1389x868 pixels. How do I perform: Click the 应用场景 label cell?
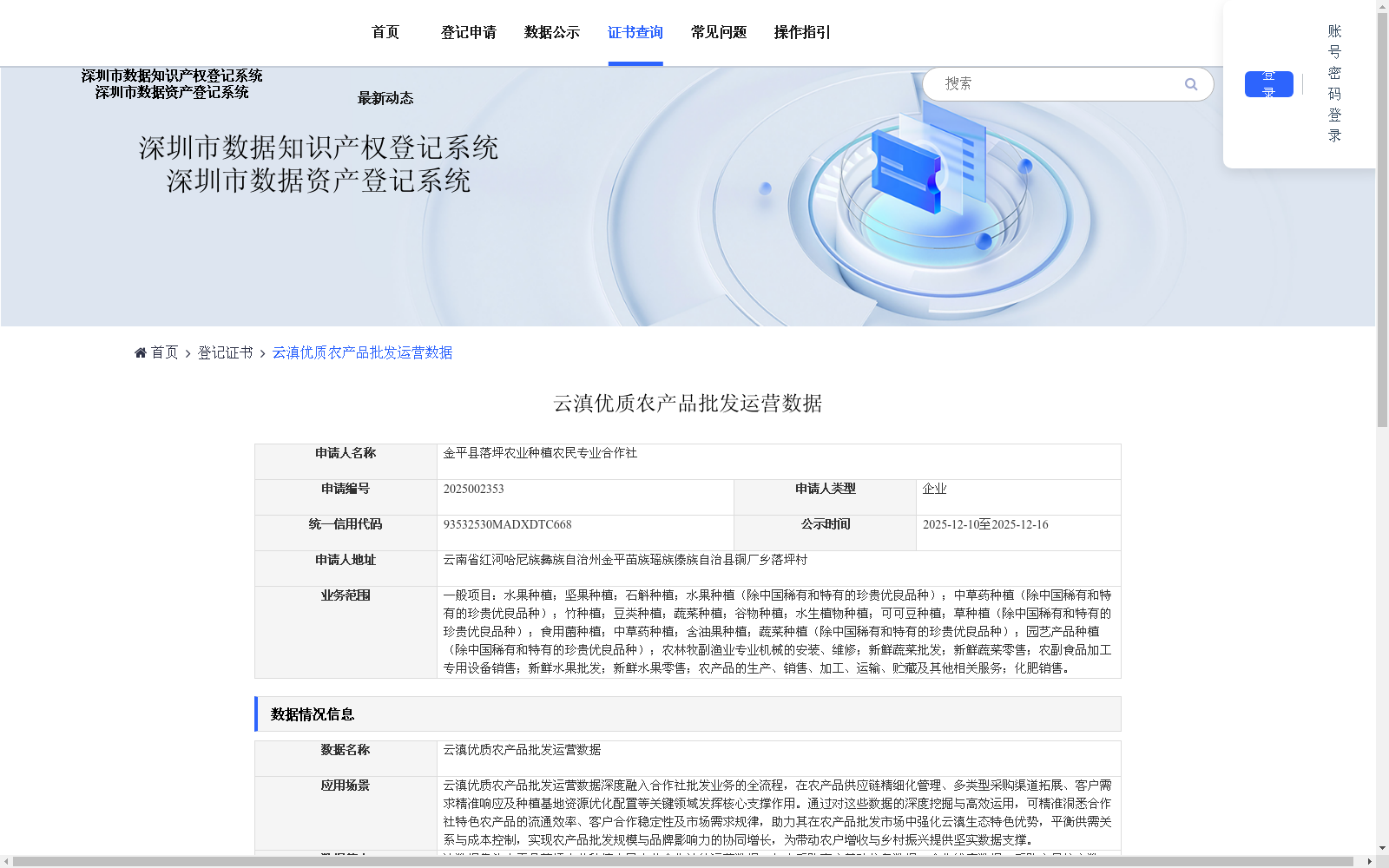(346, 813)
